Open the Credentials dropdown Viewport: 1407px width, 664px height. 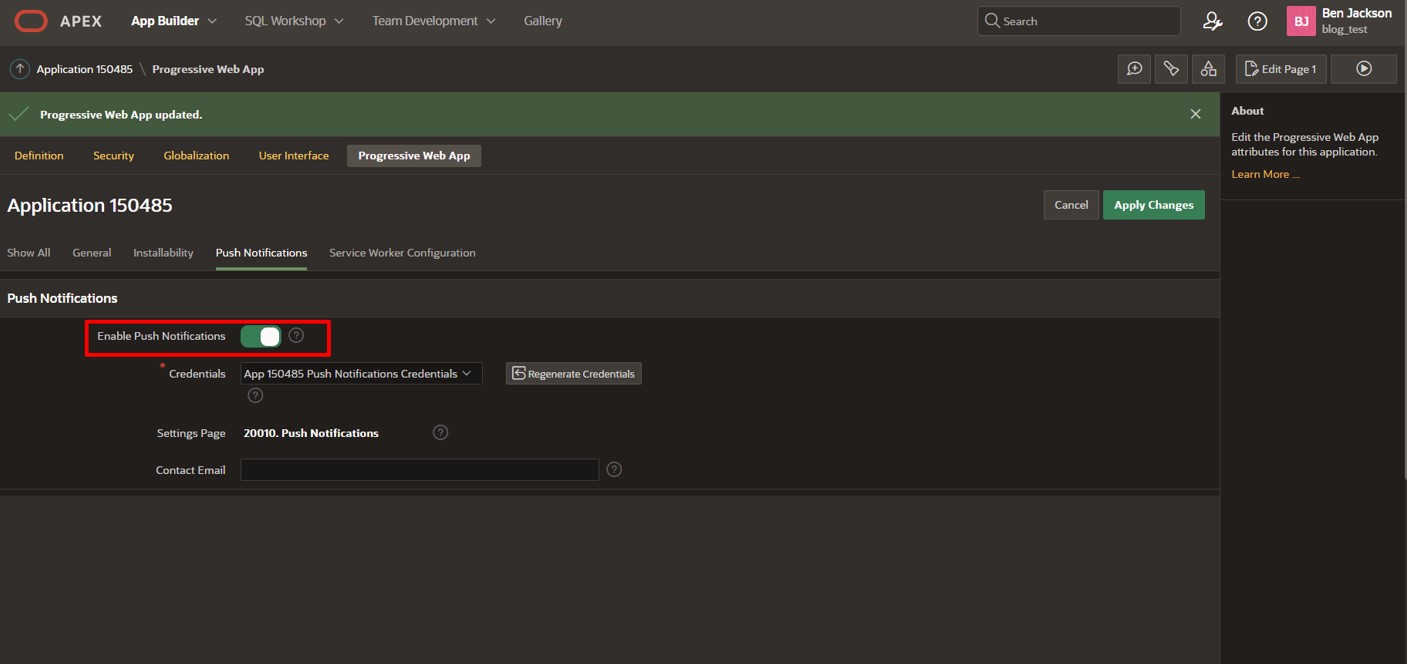361,373
